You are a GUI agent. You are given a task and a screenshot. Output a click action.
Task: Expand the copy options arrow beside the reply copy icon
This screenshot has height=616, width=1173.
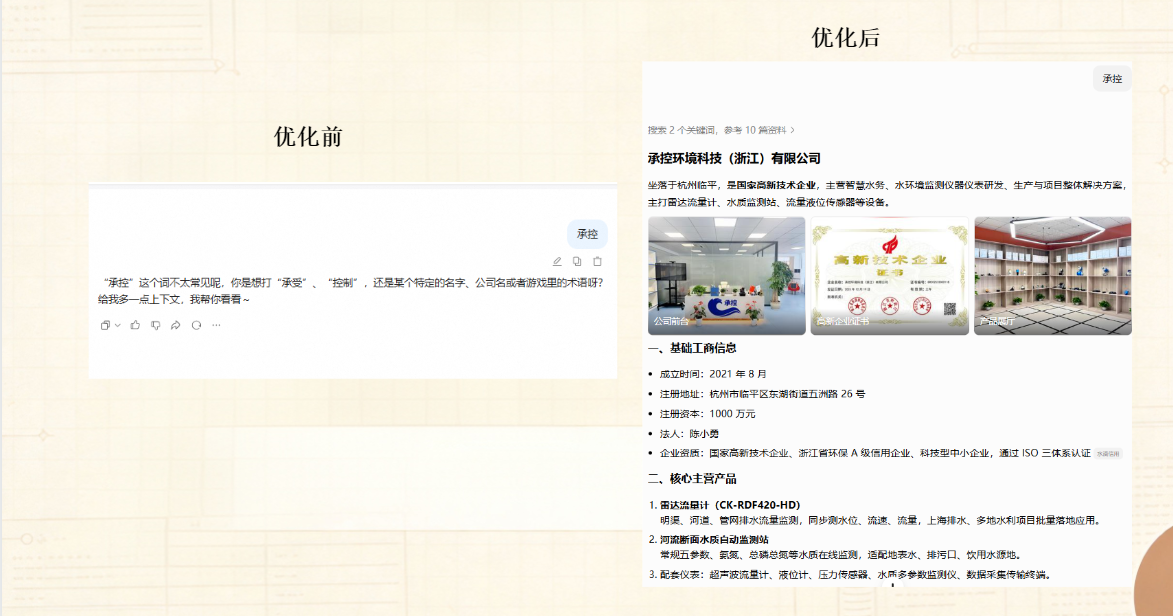117,325
